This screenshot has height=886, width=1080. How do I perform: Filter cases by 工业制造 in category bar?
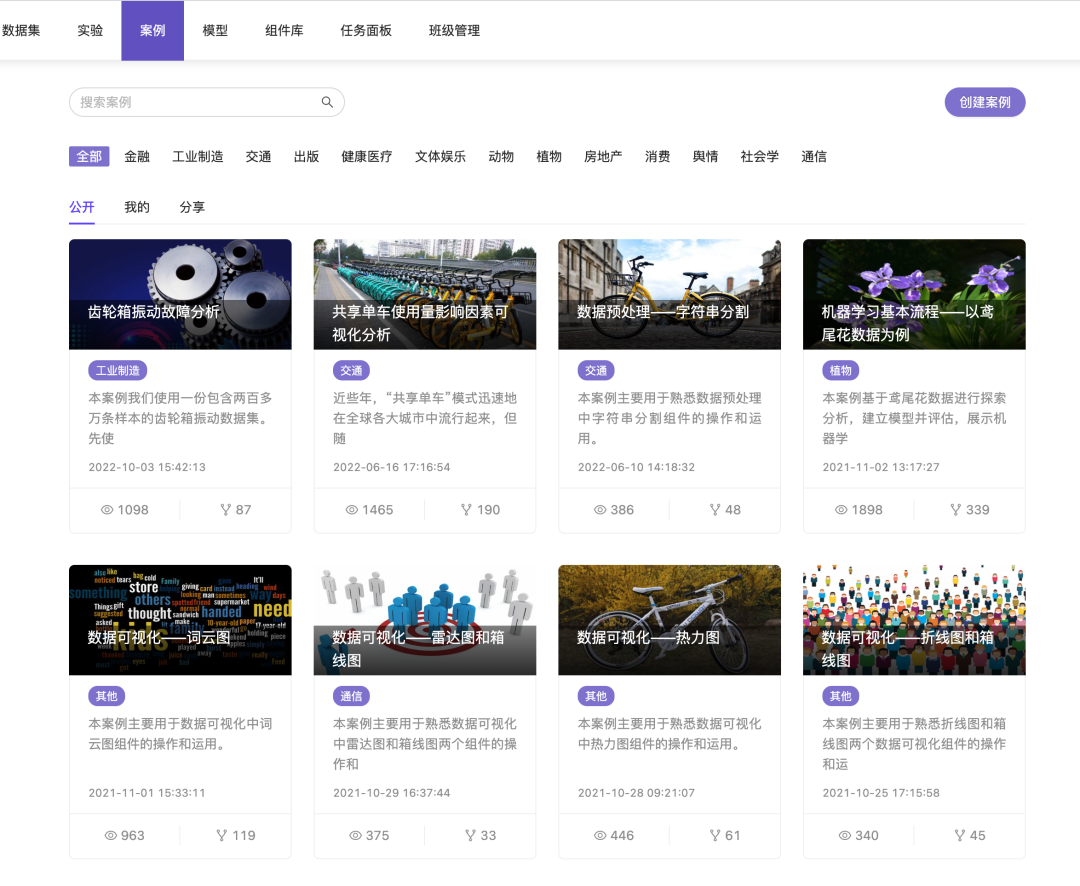198,156
